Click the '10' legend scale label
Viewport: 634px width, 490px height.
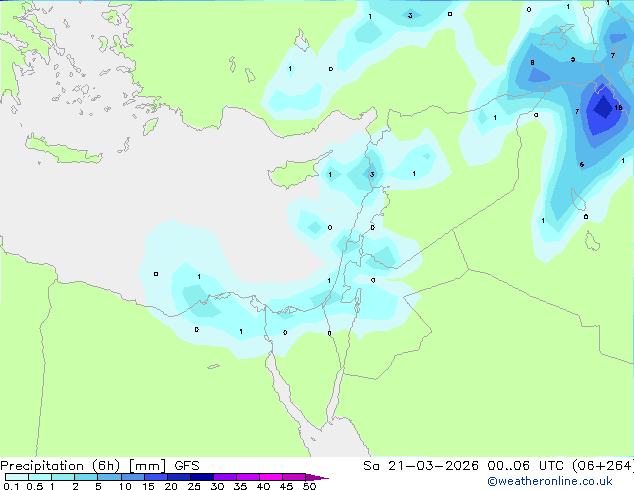click(125, 486)
